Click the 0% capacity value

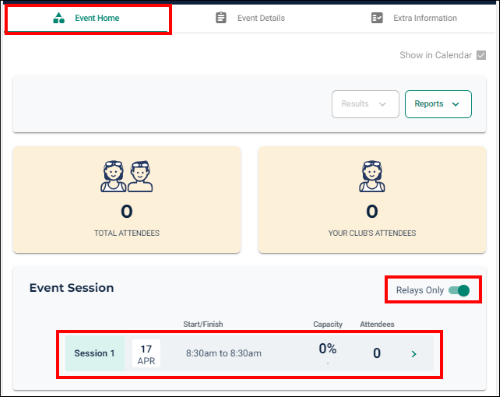[x=327, y=349]
